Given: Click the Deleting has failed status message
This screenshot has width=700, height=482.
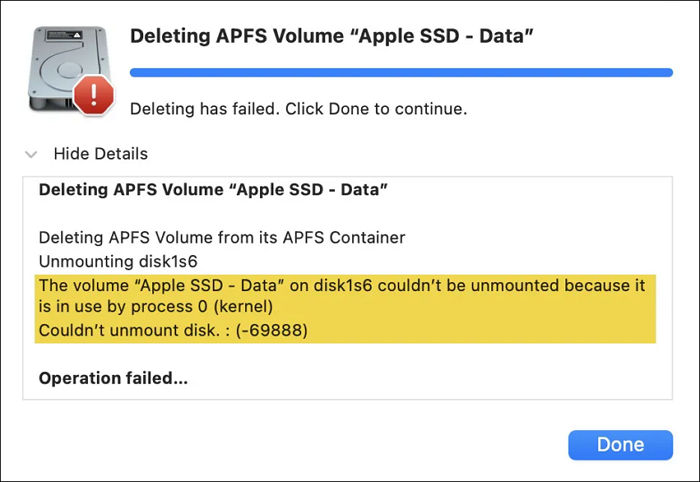Looking at the screenshot, I should 298,108.
